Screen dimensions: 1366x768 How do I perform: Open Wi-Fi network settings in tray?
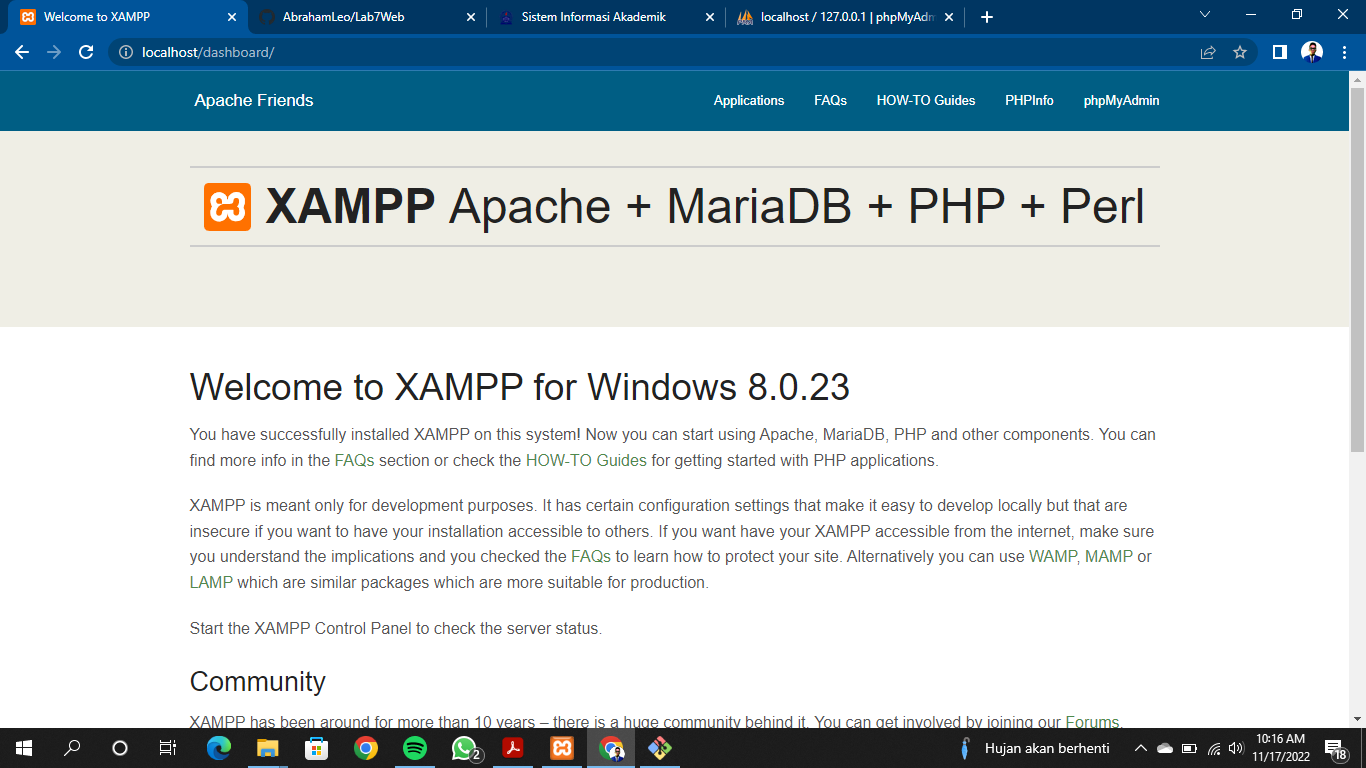tap(1214, 748)
